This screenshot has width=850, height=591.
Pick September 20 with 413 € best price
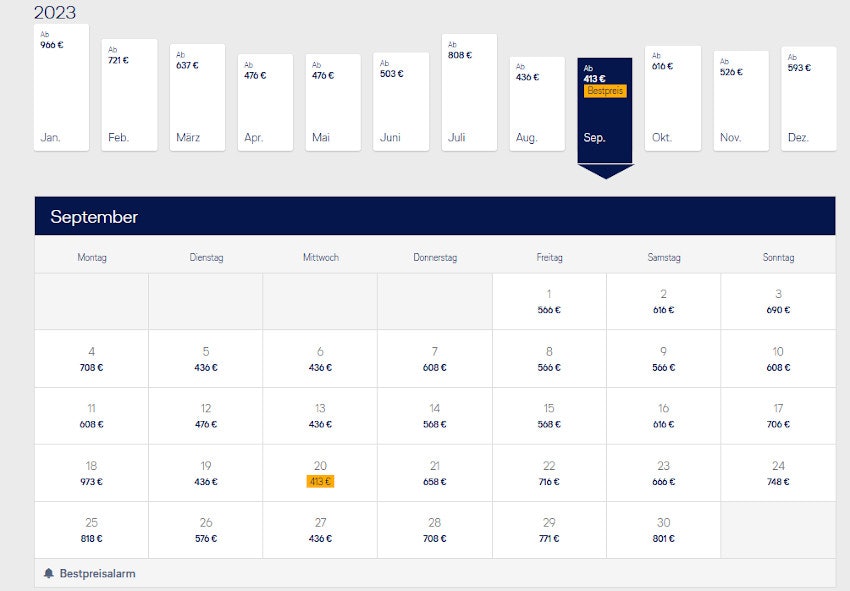(320, 473)
